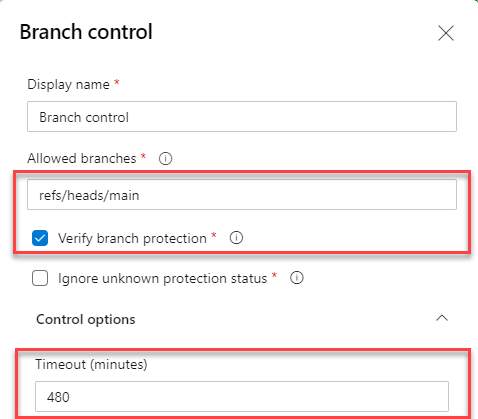Screen dimensions: 478x419
Task: Uncheck the Verify branch protection checkbox
Action: click(x=40, y=238)
